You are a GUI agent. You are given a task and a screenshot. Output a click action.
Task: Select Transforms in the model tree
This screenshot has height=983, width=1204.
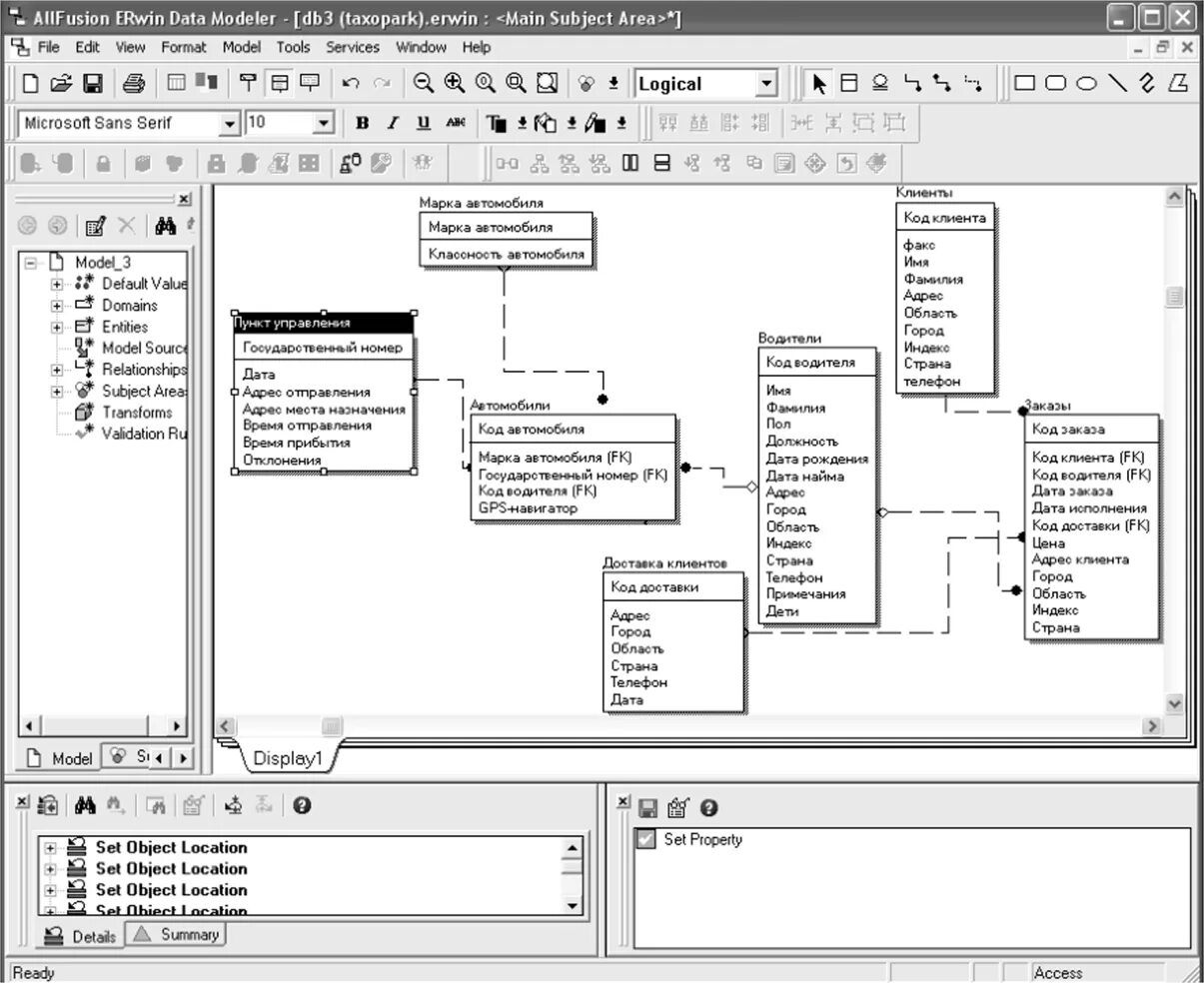pos(137,412)
